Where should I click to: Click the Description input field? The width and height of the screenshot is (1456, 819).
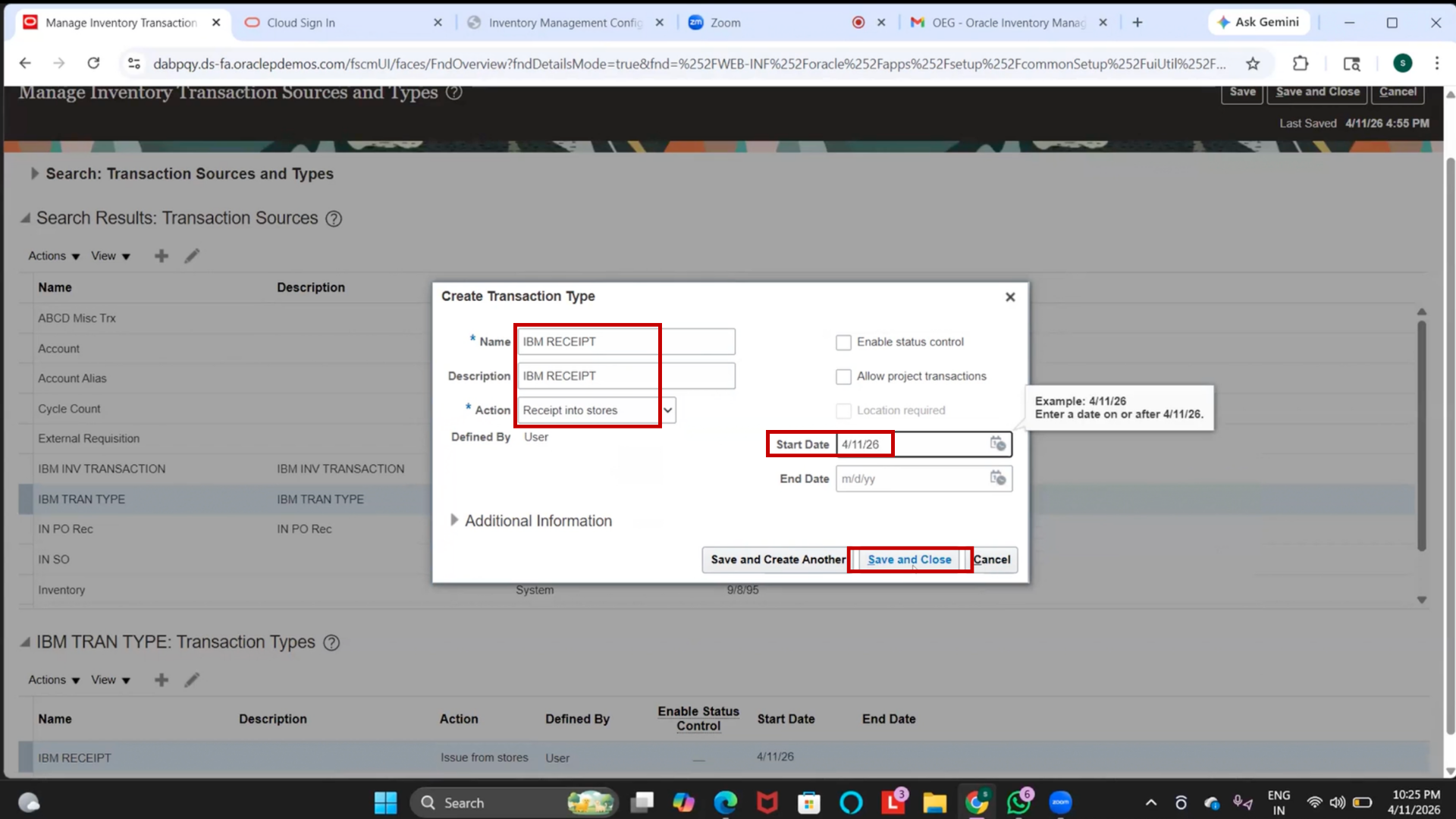(626, 376)
